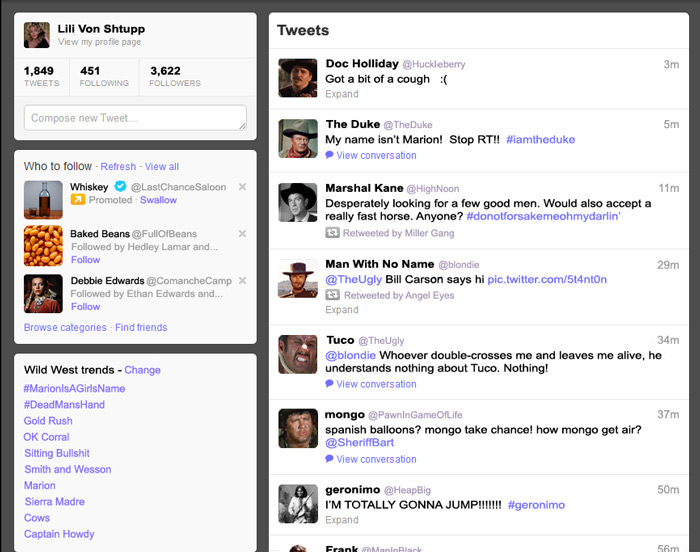This screenshot has width=700, height=552.
Task: Open the pic.twitter.com/5t4nt0n link
Action: click(547, 279)
